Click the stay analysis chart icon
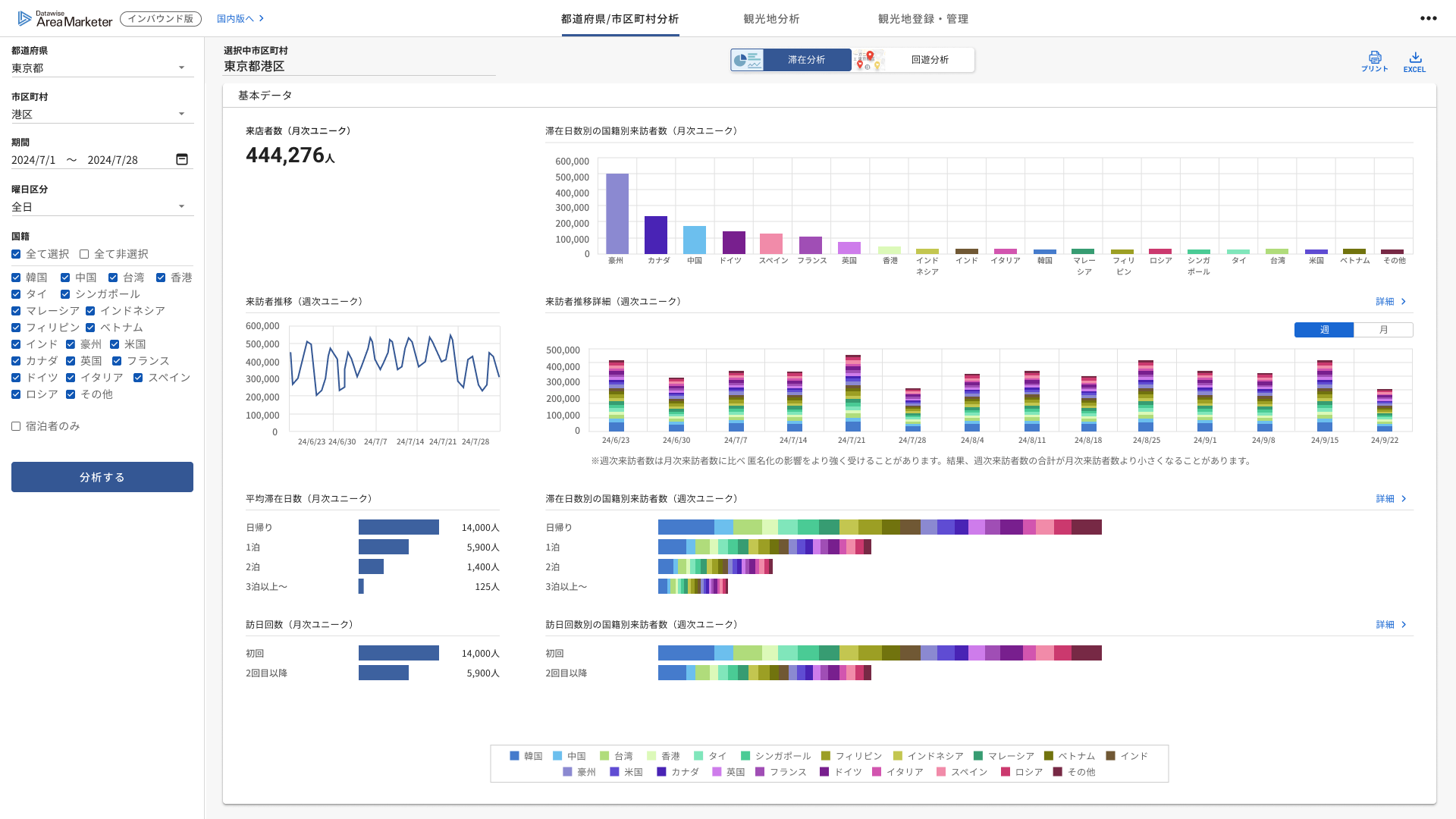This screenshot has height=819, width=1456. pyautogui.click(x=747, y=60)
